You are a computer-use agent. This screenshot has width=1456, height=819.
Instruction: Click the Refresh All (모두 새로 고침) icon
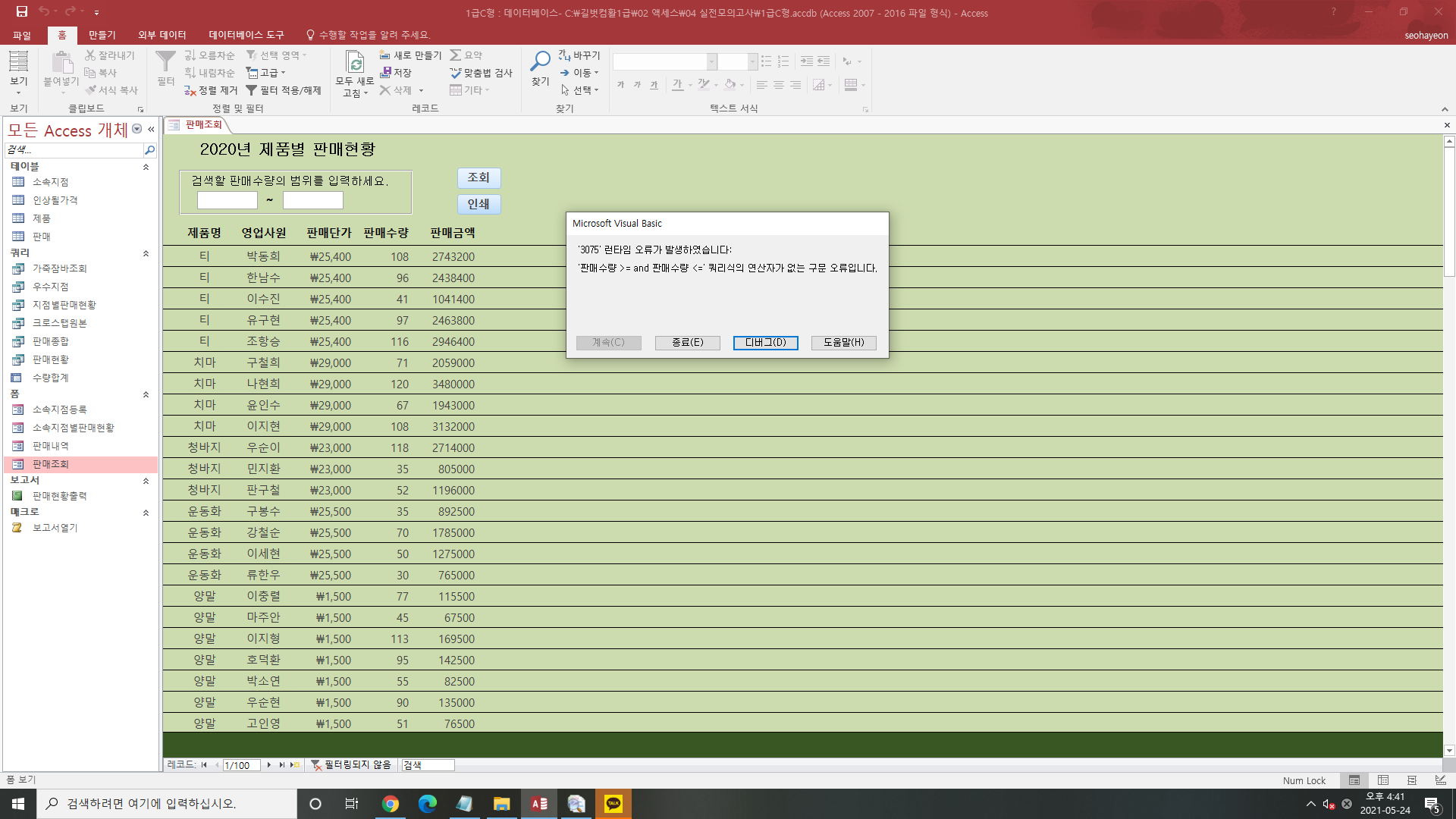point(355,62)
